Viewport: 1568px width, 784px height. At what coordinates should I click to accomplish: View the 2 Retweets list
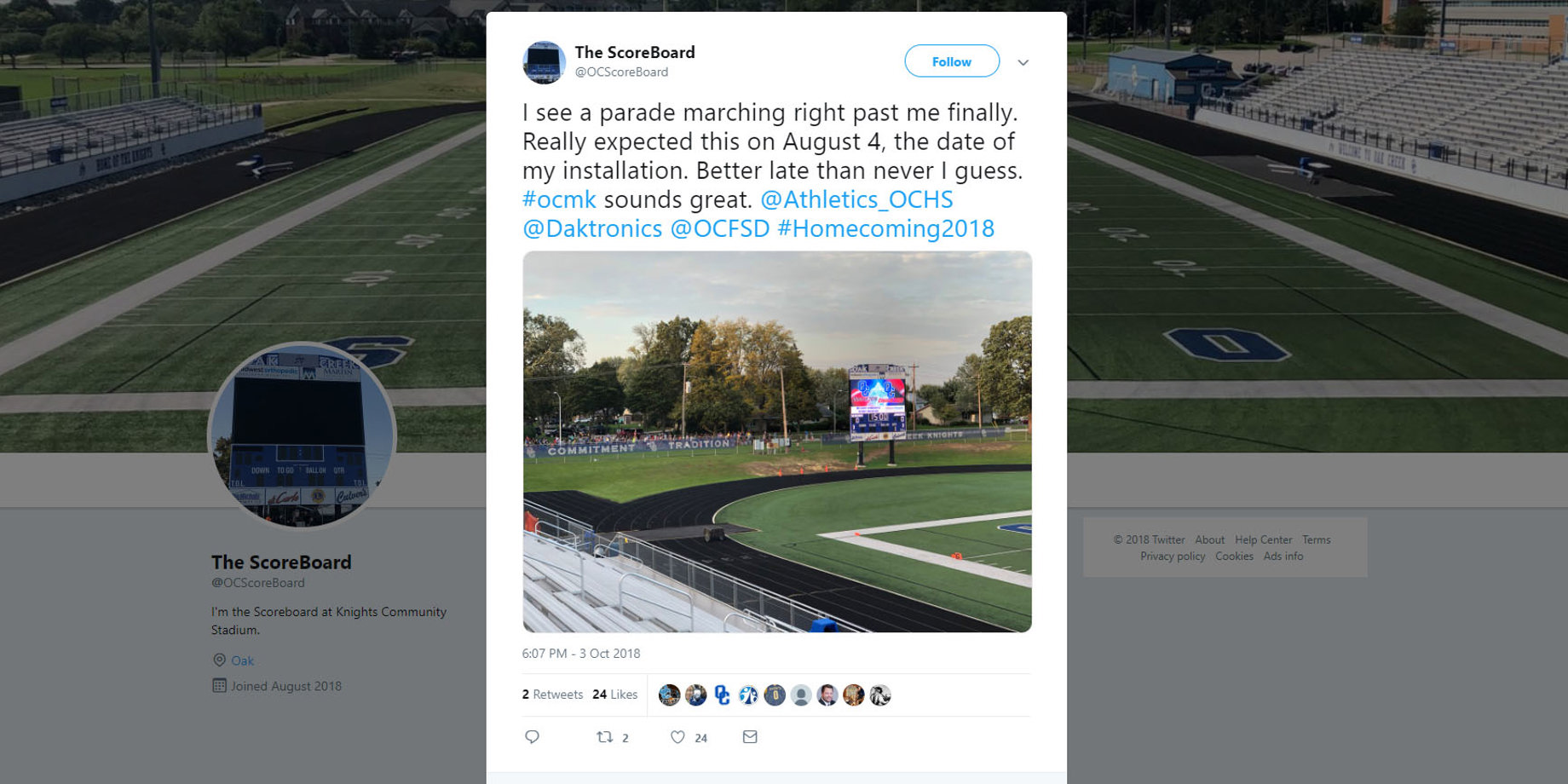pos(552,695)
